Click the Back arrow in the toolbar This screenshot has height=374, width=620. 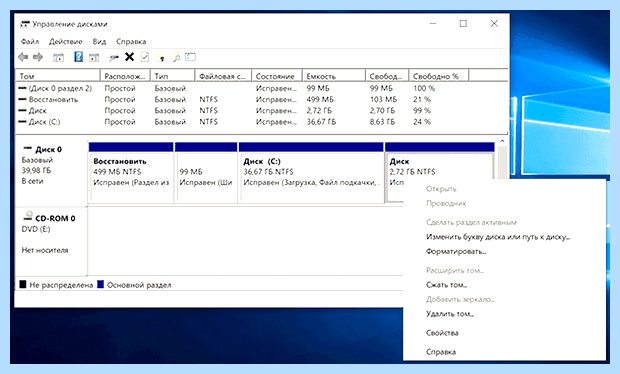coord(23,57)
